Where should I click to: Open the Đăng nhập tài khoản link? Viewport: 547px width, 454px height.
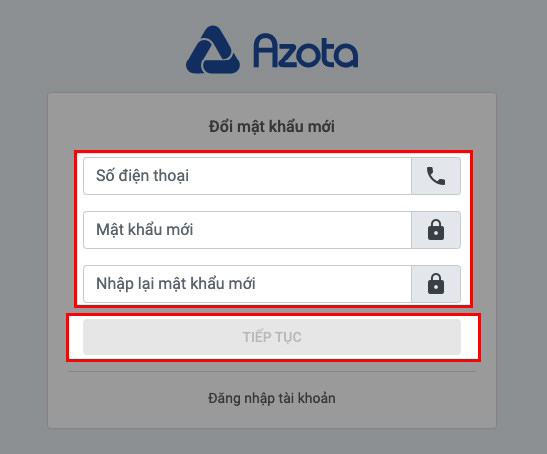(x=272, y=398)
